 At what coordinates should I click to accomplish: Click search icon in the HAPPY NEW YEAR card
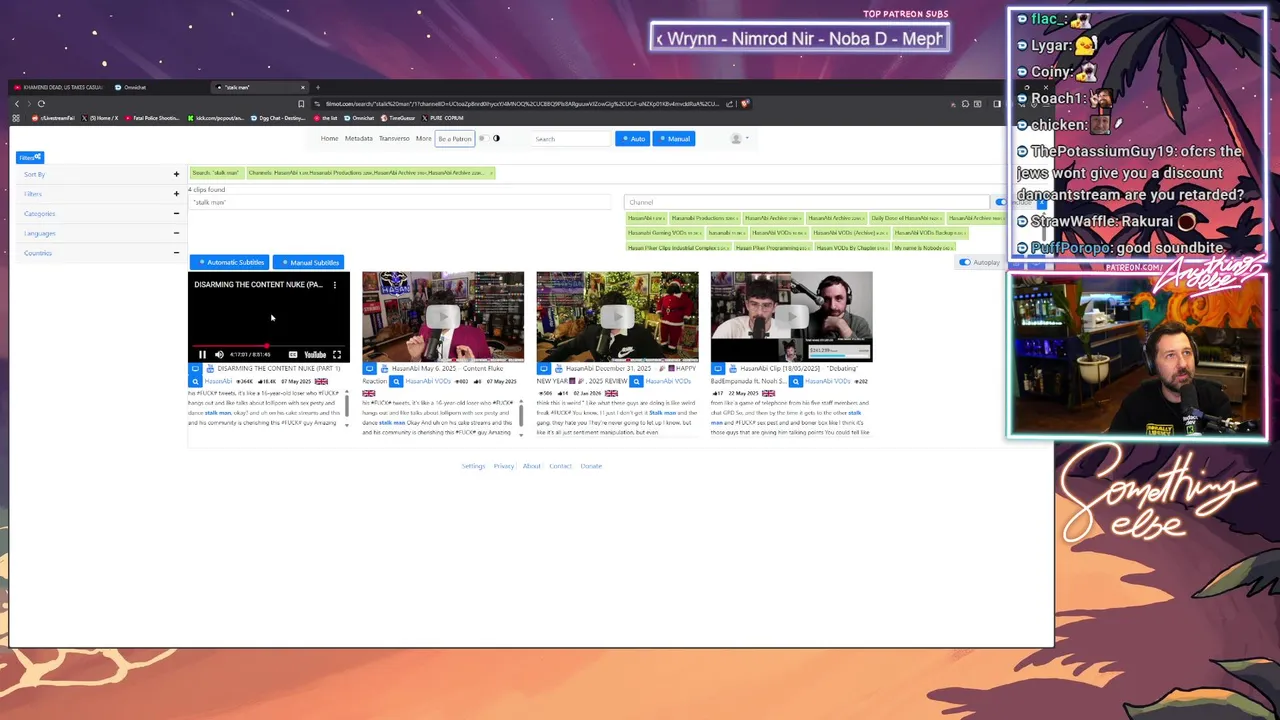[x=636, y=381]
